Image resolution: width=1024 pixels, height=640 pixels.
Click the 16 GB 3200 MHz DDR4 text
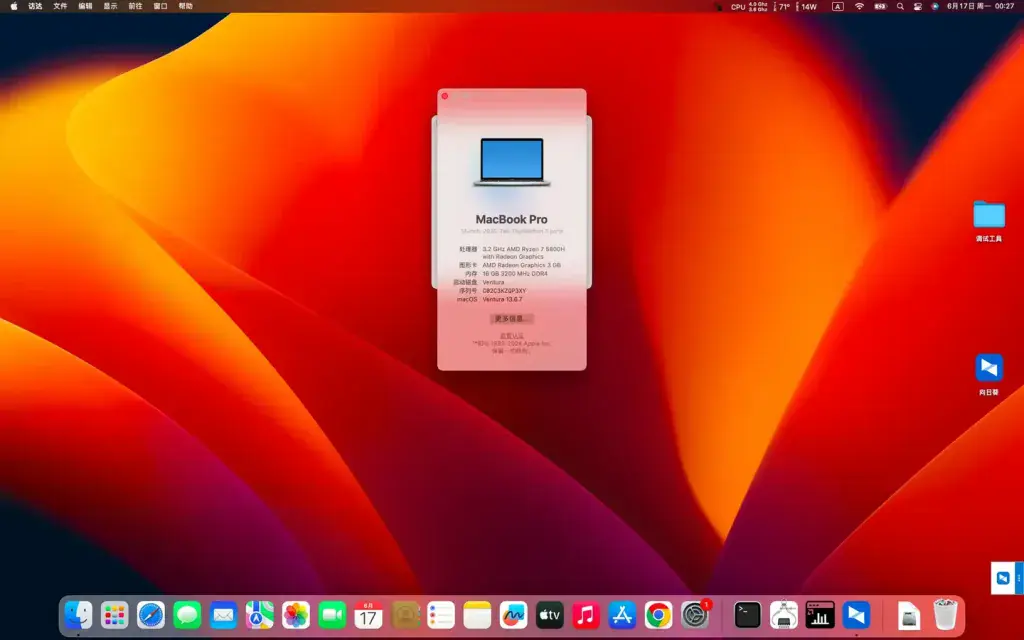click(x=515, y=274)
